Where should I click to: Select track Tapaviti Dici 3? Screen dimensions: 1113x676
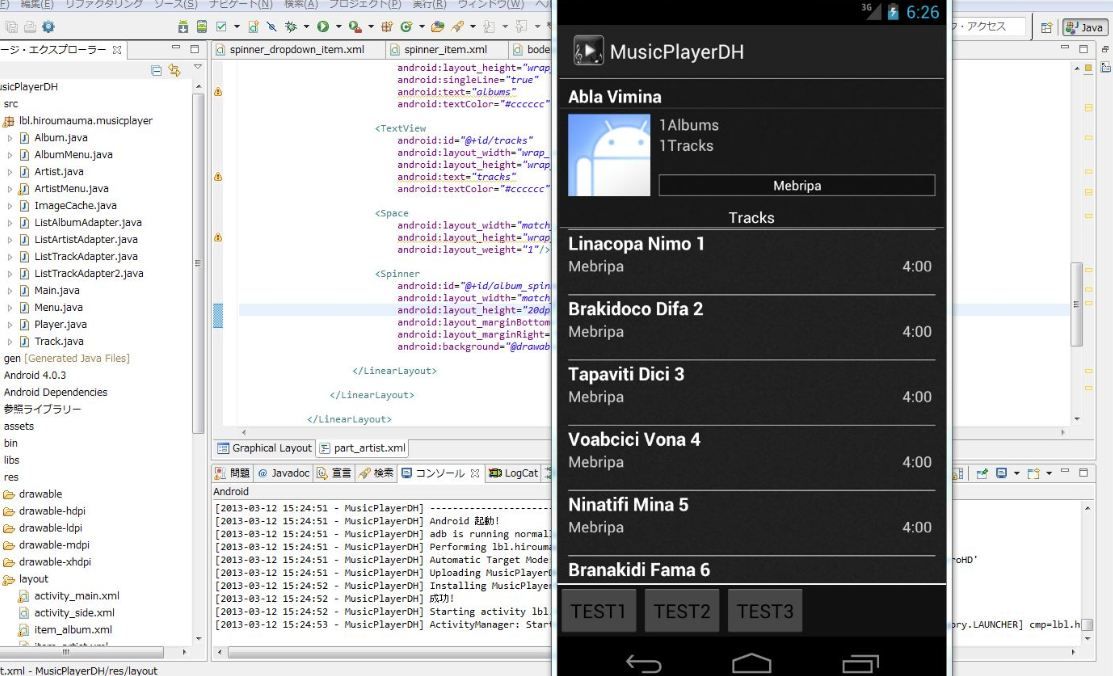click(x=752, y=392)
